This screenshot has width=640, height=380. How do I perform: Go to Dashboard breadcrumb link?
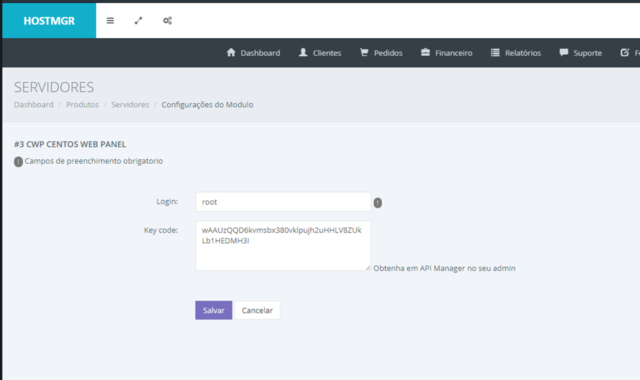34,104
